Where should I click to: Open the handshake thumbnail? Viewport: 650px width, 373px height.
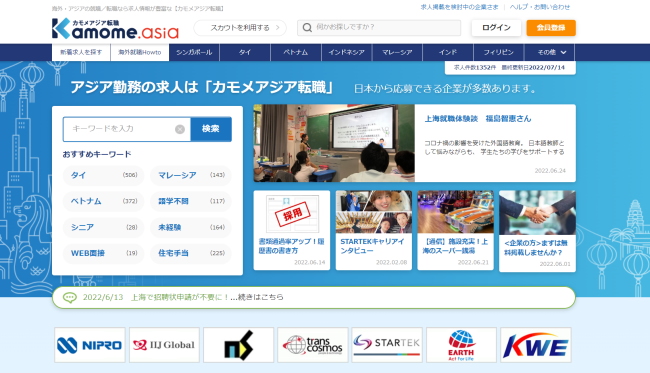[x=537, y=213]
